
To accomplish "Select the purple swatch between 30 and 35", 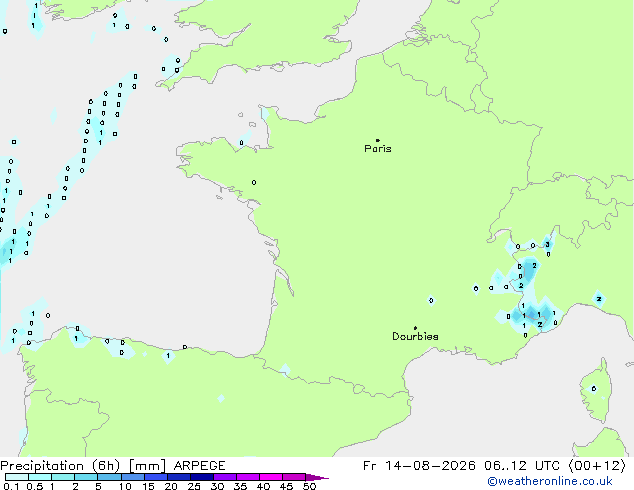I will [224, 477].
